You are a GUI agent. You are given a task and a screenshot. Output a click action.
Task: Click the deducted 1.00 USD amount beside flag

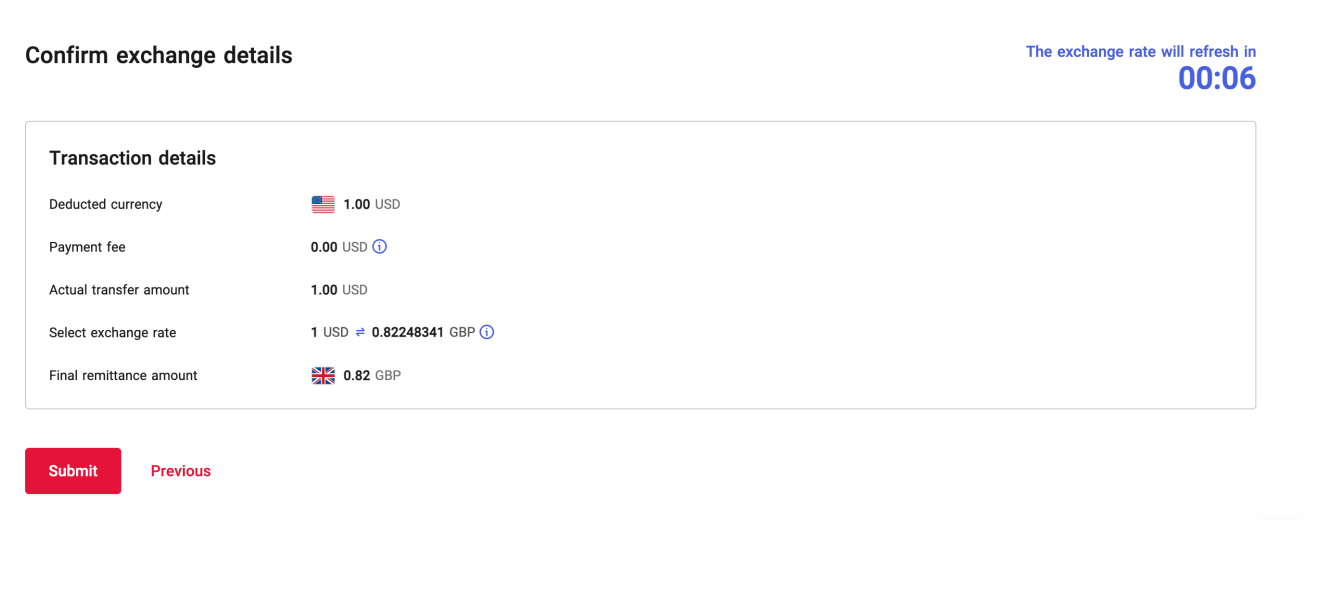371,205
